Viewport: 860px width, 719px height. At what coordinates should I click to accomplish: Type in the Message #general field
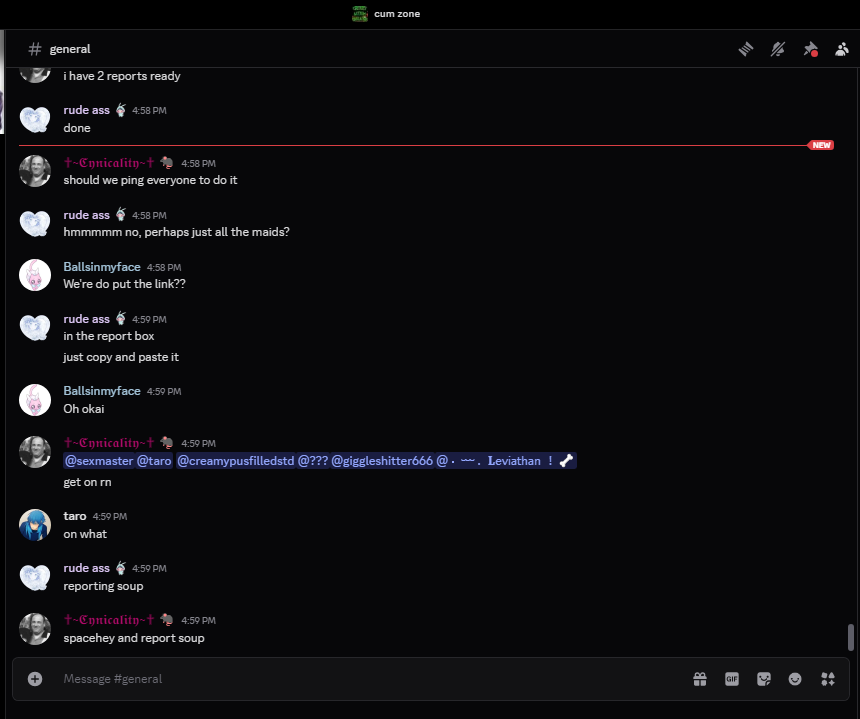point(360,679)
